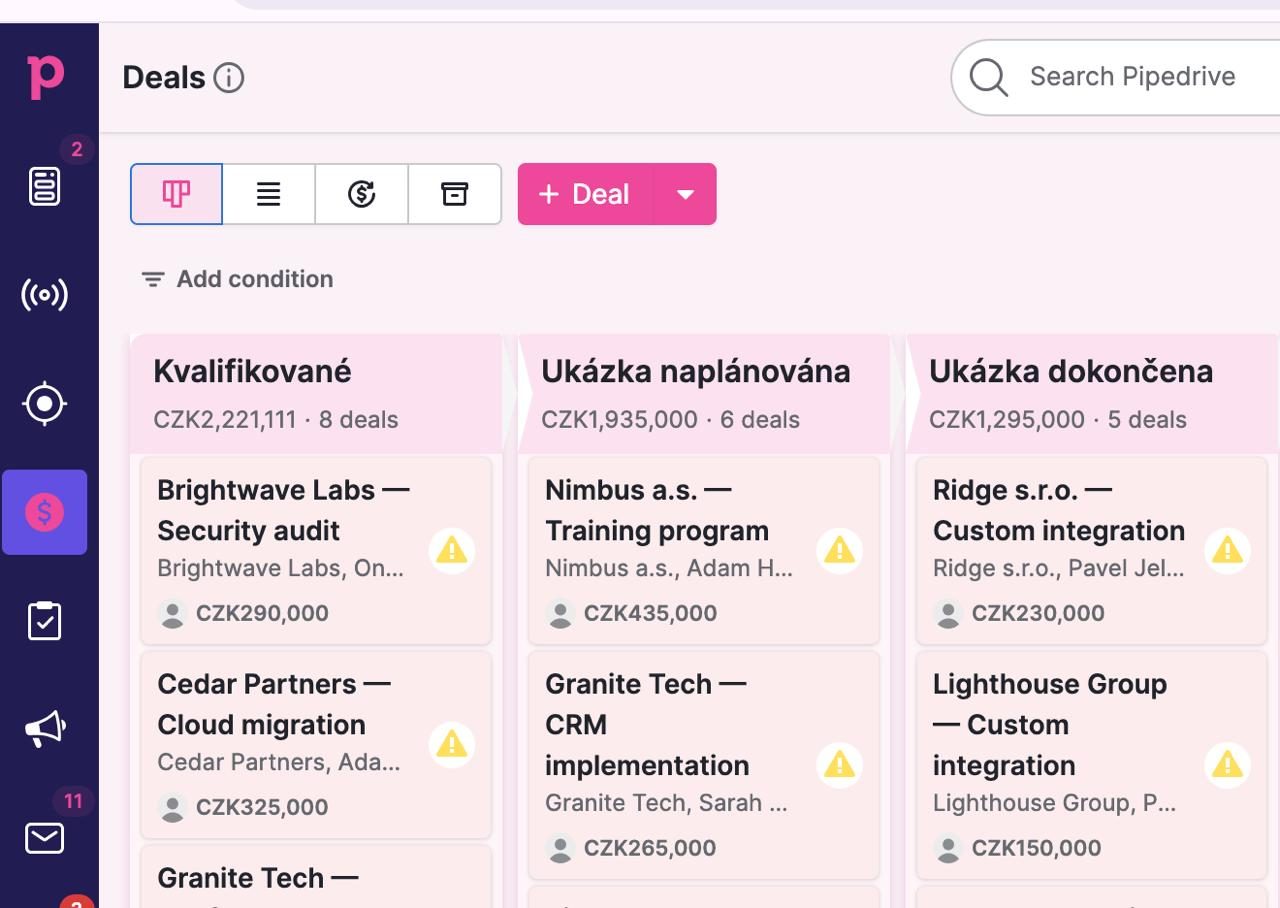Select the Deals dollar sidebar icon

tap(45, 512)
